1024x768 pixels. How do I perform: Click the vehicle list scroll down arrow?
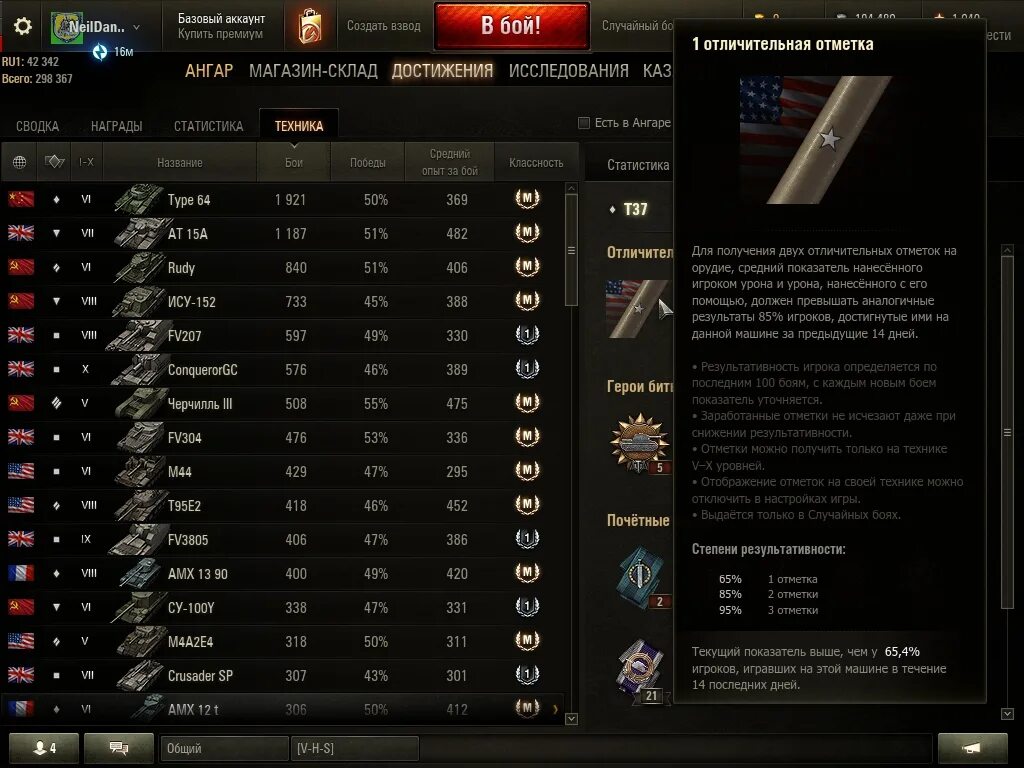[571, 718]
